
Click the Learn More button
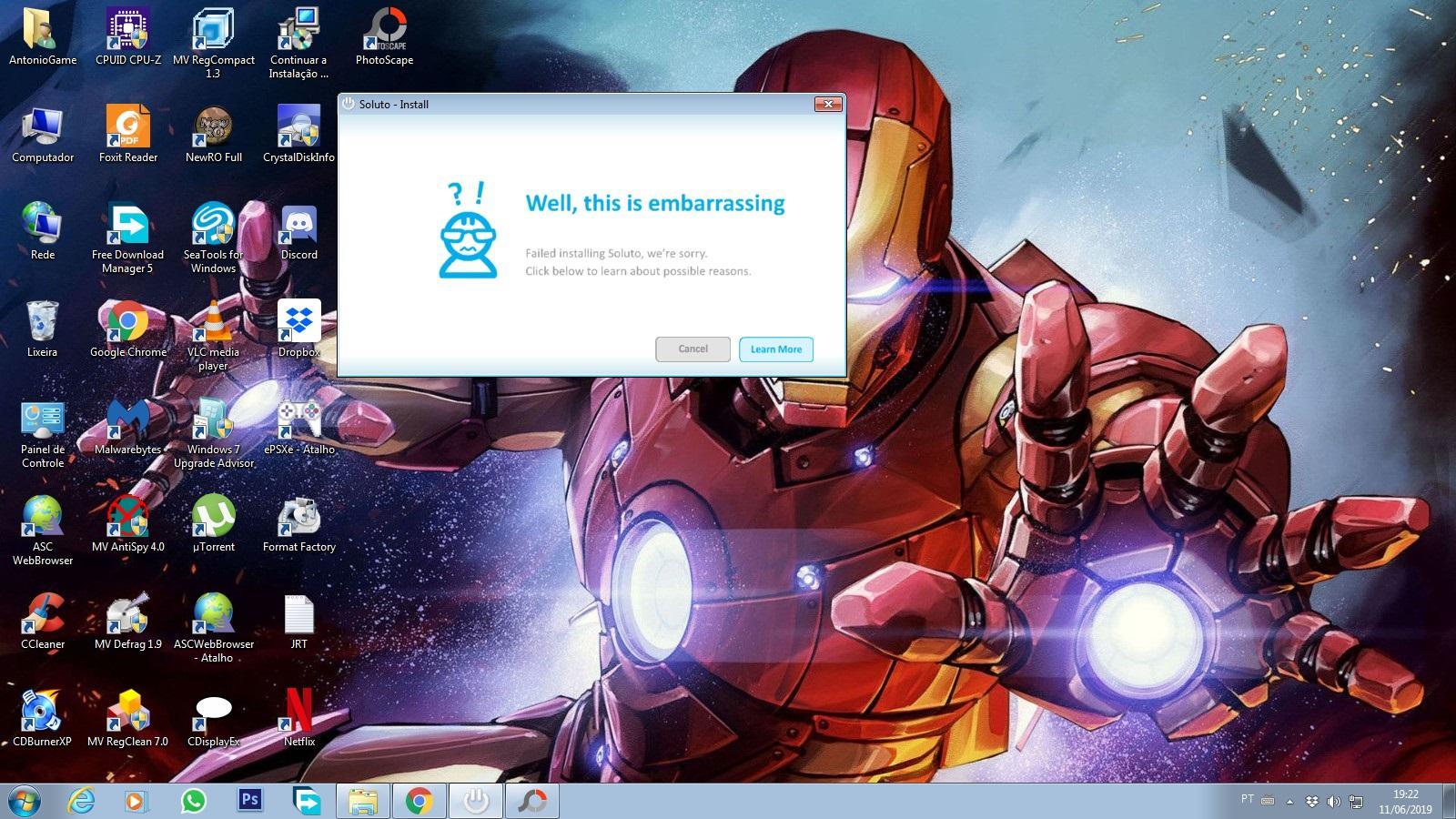click(776, 349)
